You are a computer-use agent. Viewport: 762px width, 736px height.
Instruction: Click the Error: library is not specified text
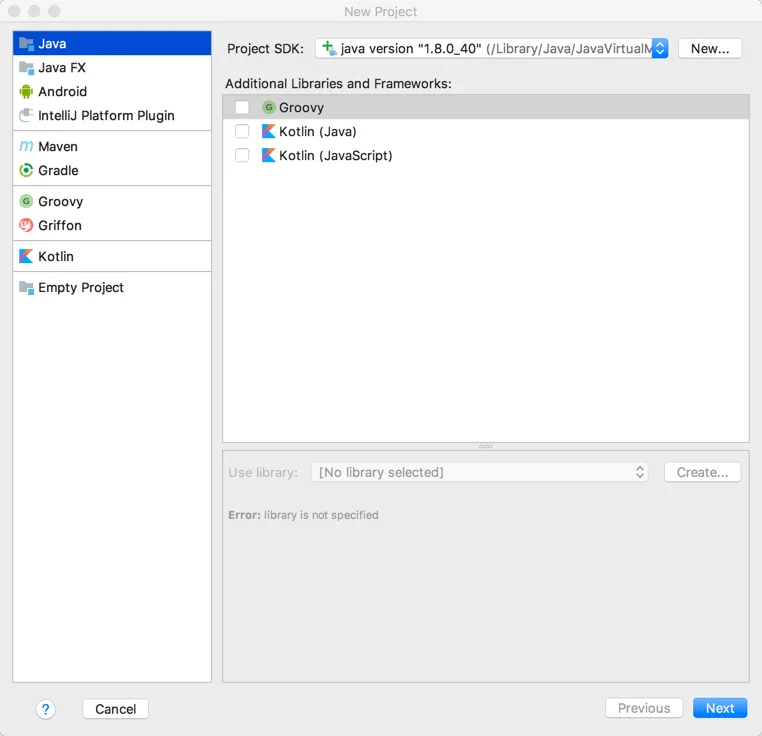click(303, 515)
